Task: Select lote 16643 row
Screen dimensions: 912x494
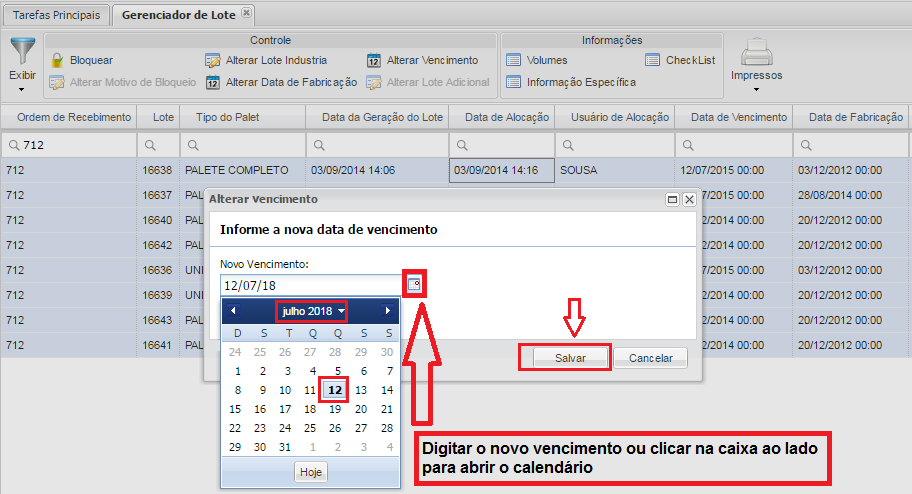Action: (158, 320)
